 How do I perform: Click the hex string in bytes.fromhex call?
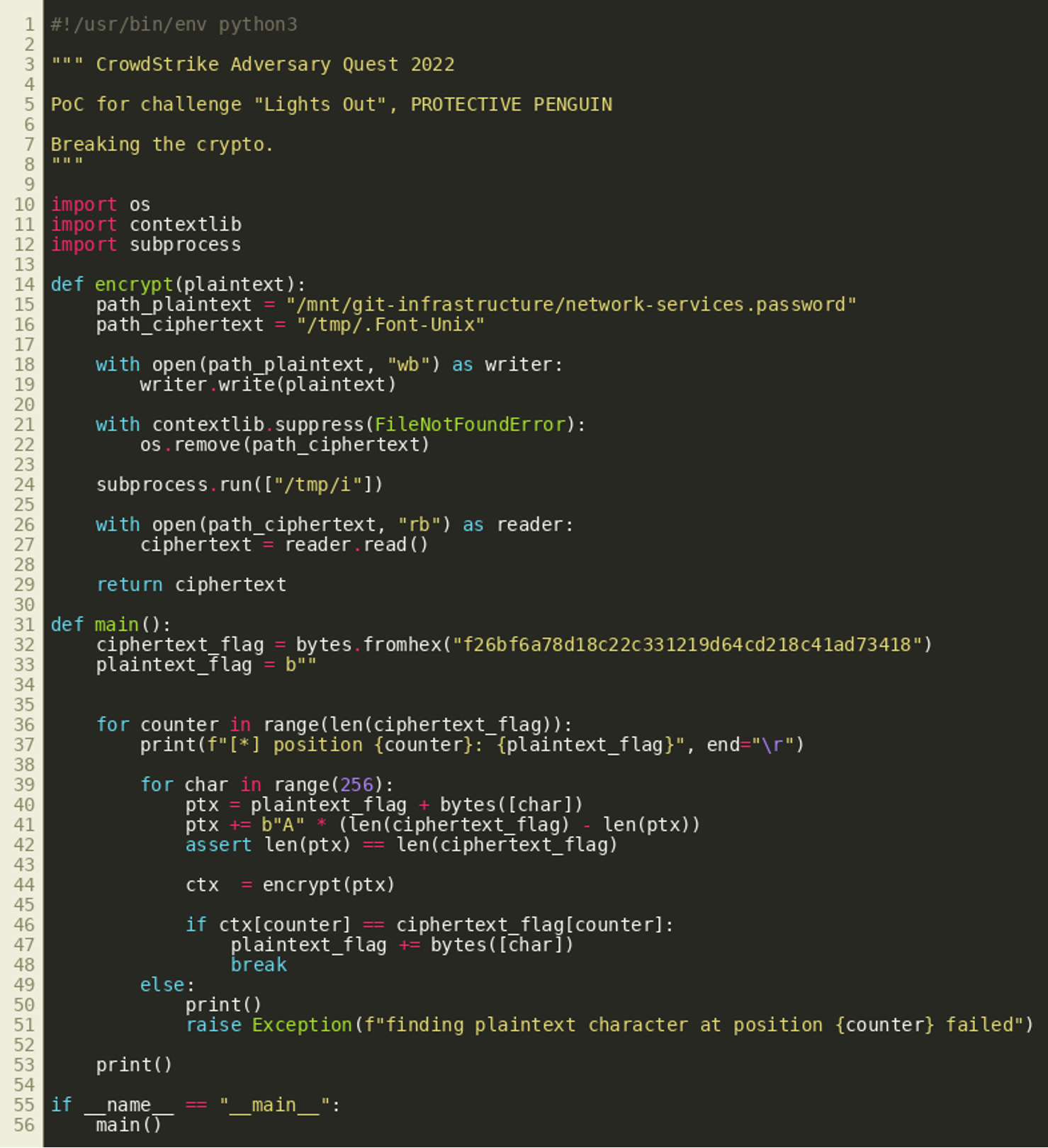[x=687, y=645]
